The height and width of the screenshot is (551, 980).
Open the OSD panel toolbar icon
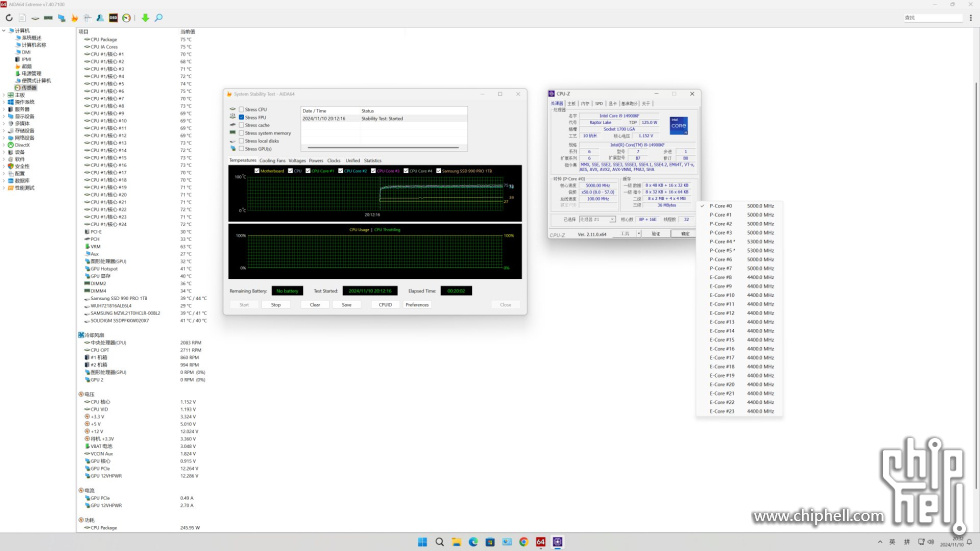point(113,18)
